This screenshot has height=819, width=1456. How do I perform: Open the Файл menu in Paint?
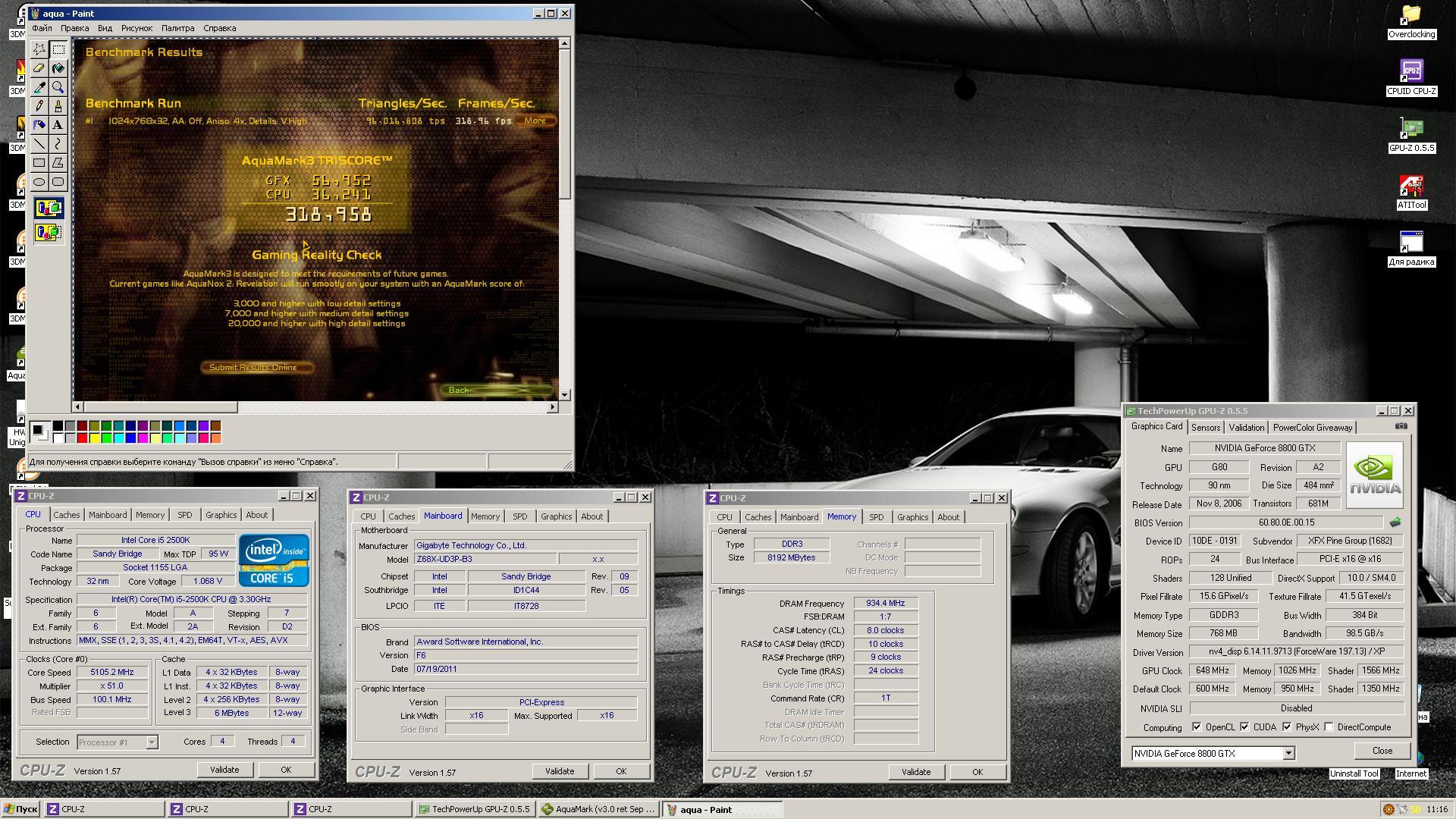pos(42,28)
